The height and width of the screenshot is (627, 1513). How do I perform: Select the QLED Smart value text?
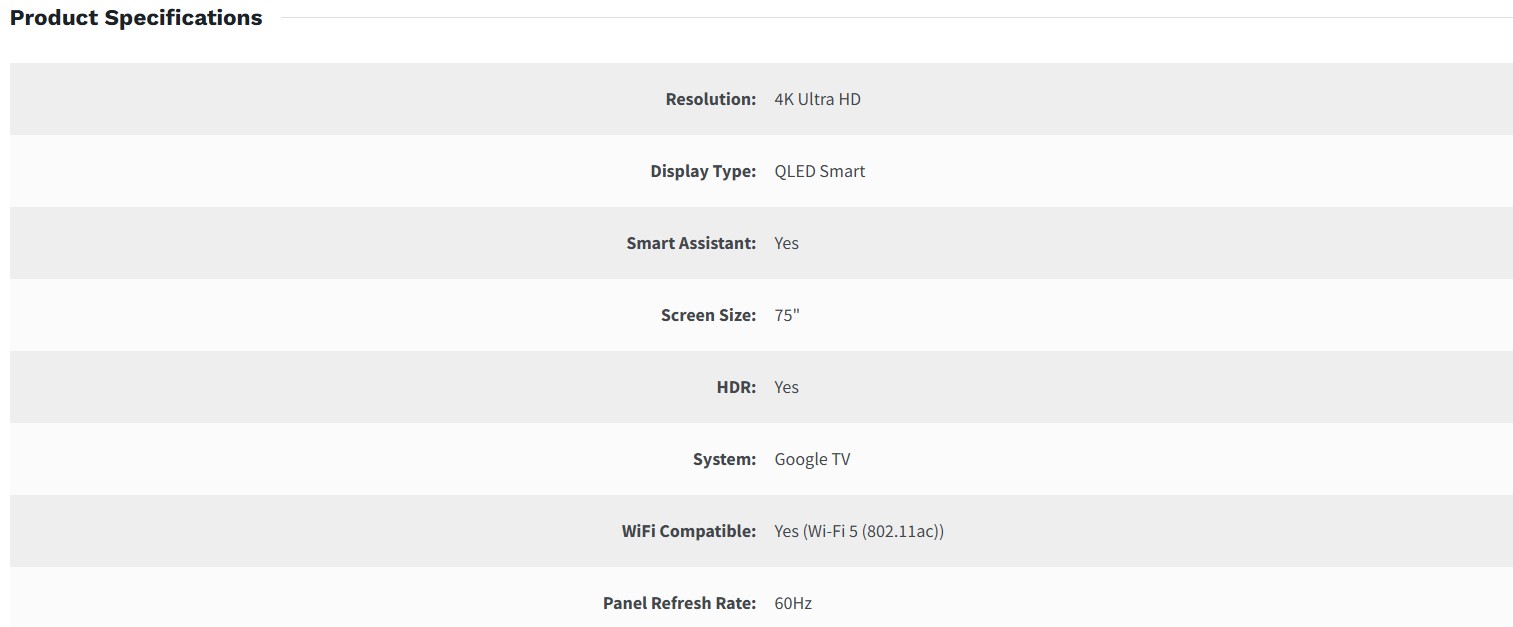coord(819,171)
